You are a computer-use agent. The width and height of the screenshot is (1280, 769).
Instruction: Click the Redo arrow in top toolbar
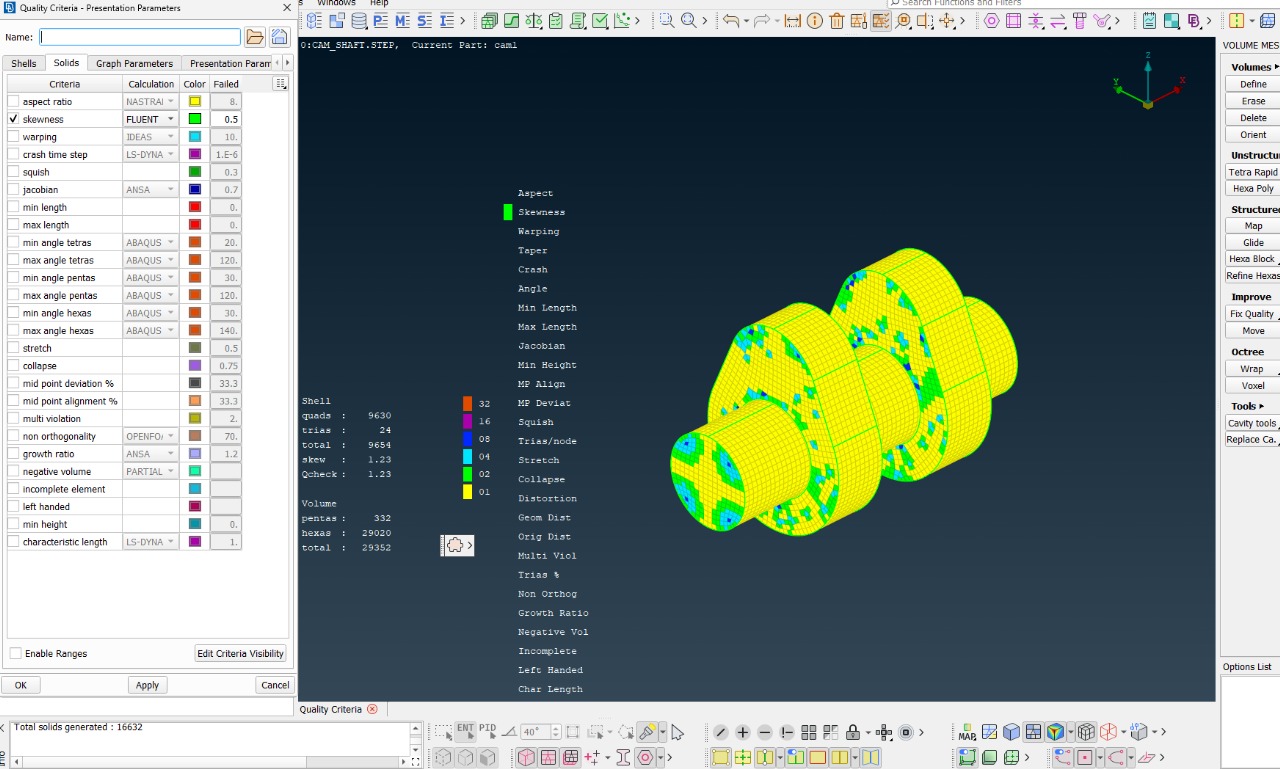pyautogui.click(x=763, y=20)
